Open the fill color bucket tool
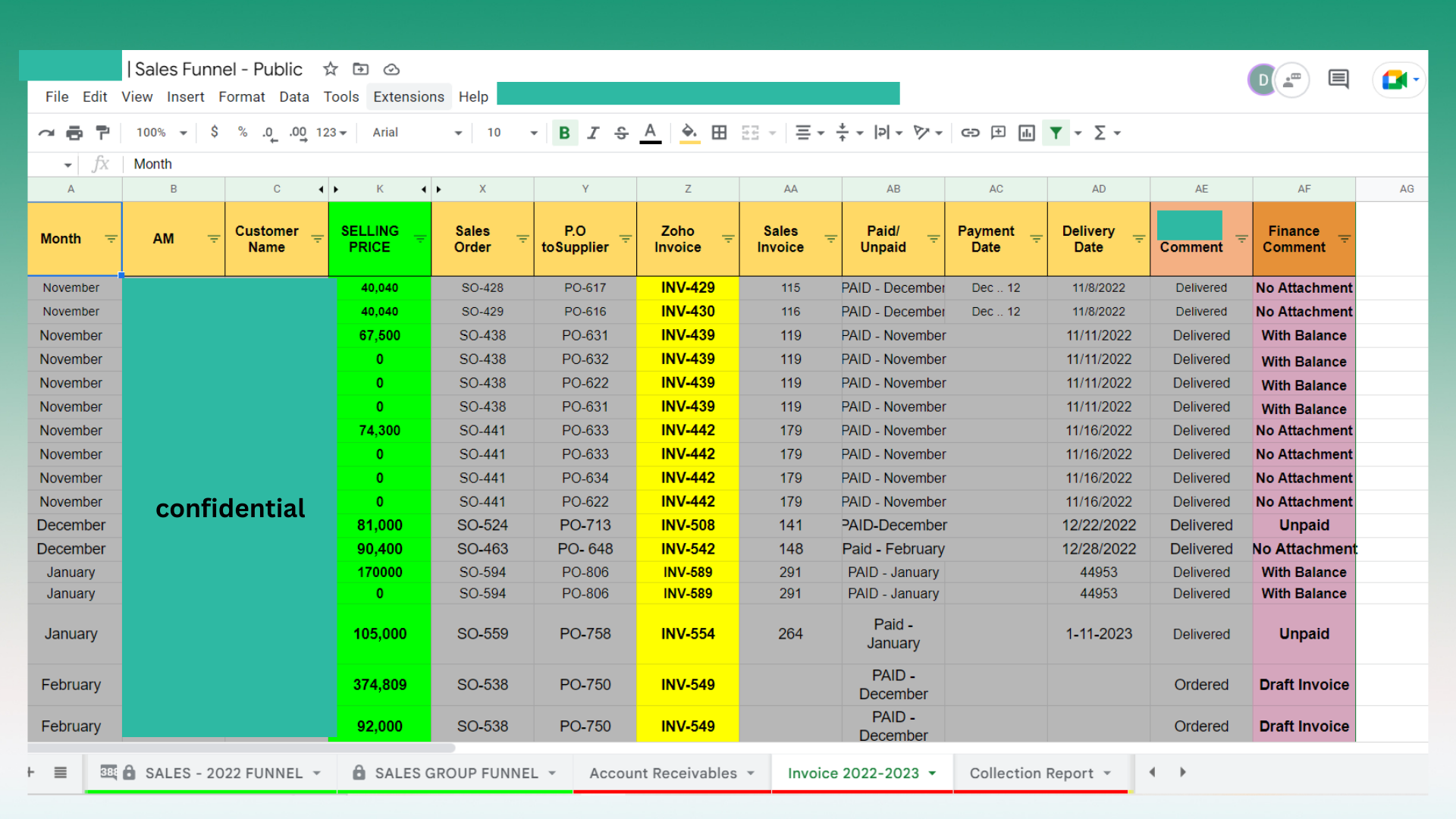Image resolution: width=1456 pixels, height=819 pixels. [x=689, y=133]
